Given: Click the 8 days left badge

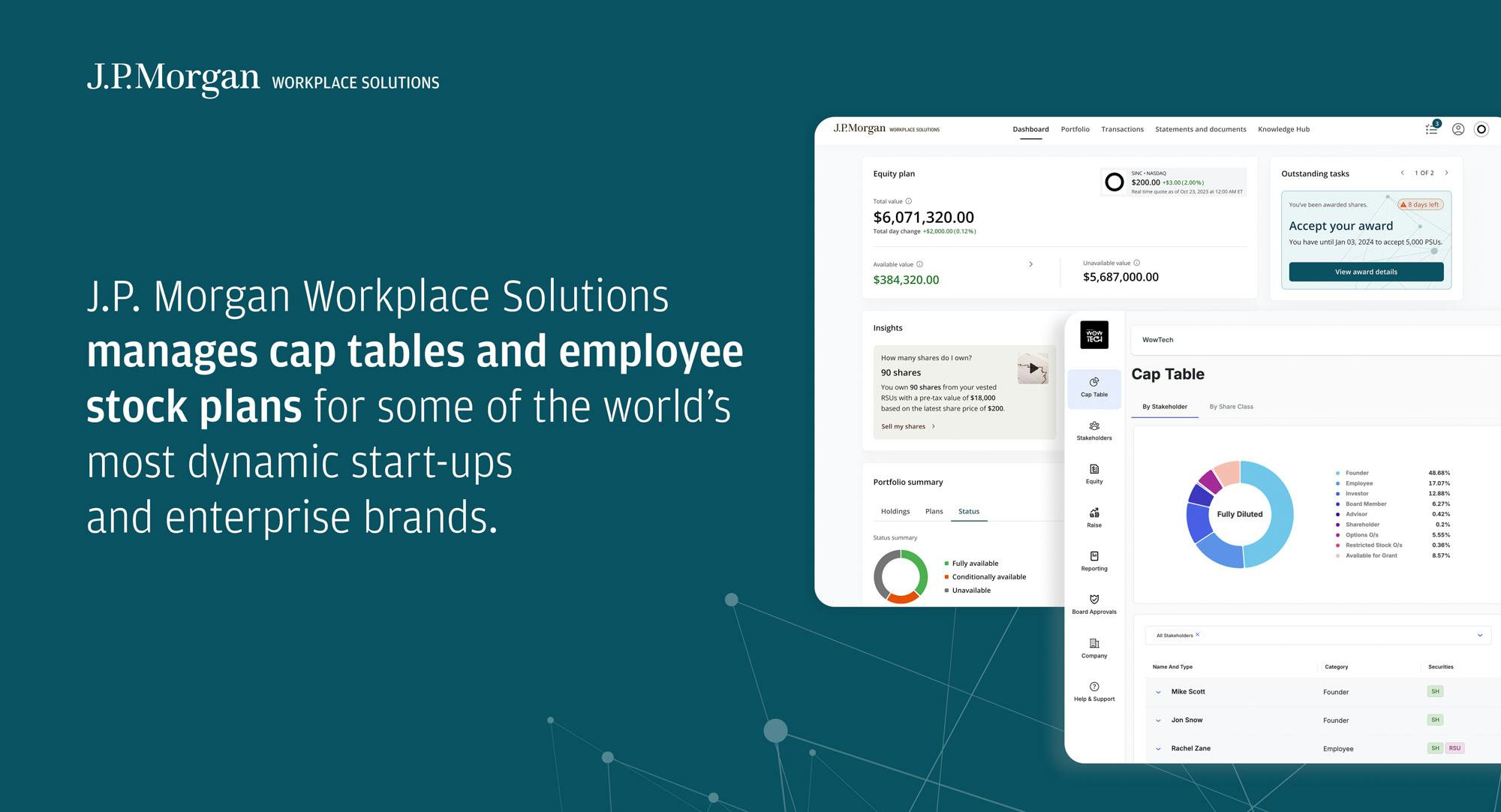Looking at the screenshot, I should click(x=1420, y=204).
